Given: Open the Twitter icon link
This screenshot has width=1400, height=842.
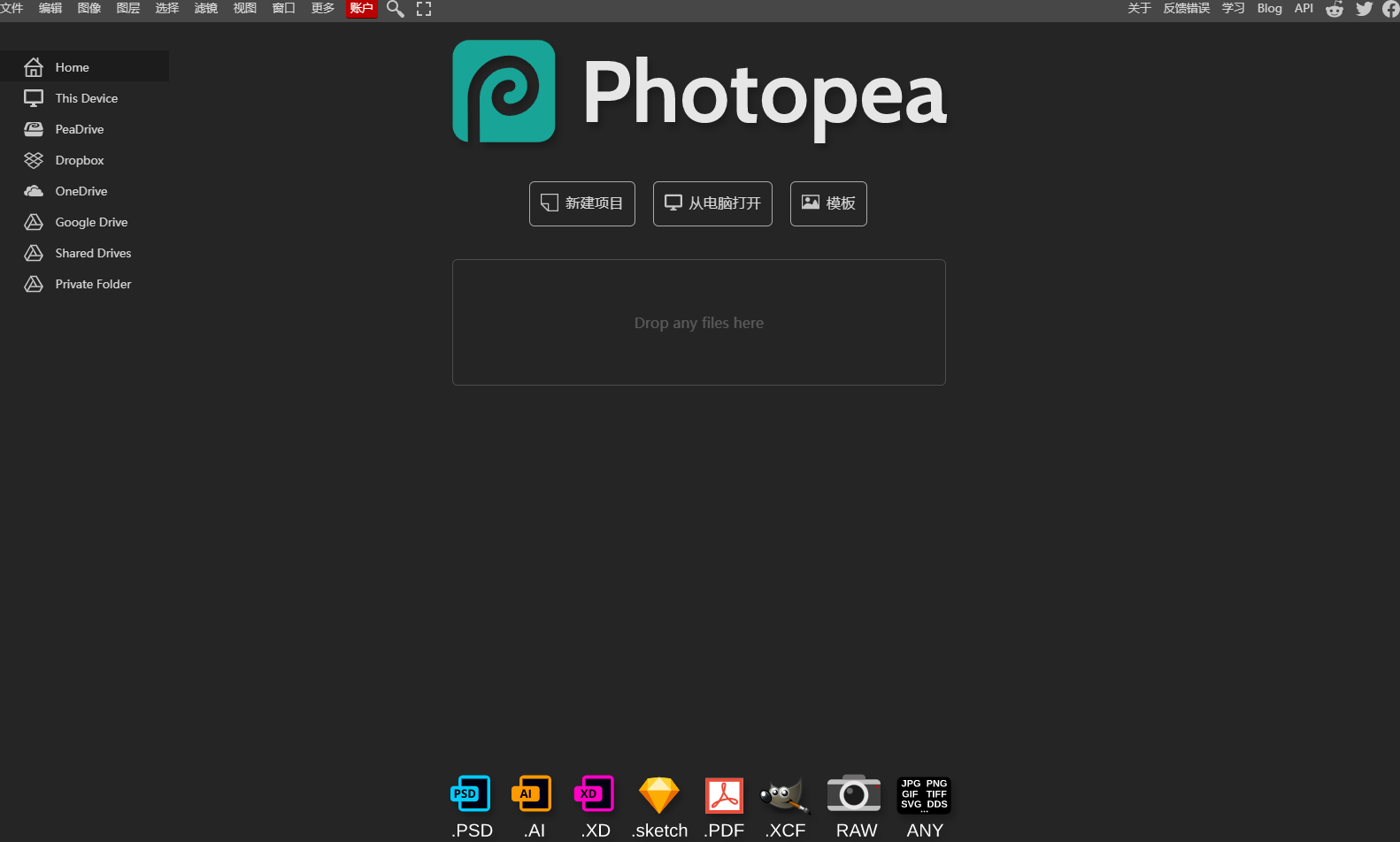Looking at the screenshot, I should 1364,9.
